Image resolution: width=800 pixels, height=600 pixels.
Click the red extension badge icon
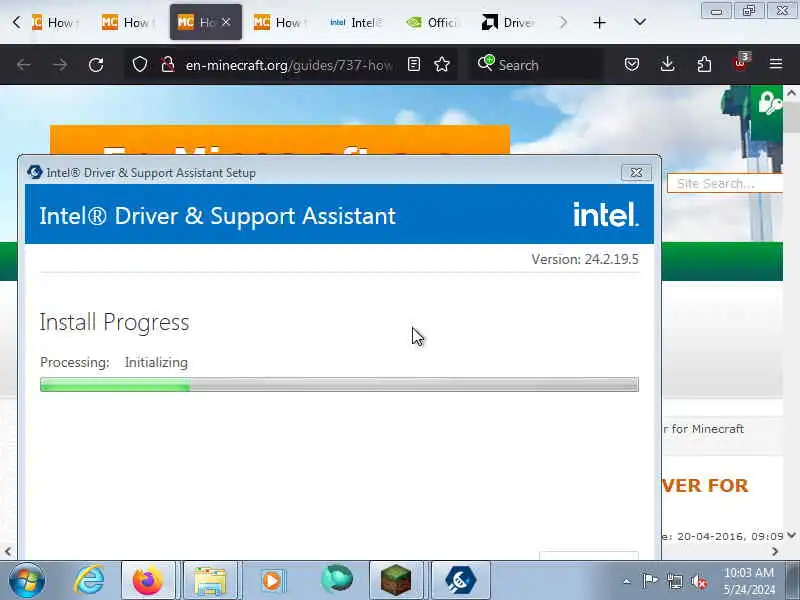click(740, 62)
